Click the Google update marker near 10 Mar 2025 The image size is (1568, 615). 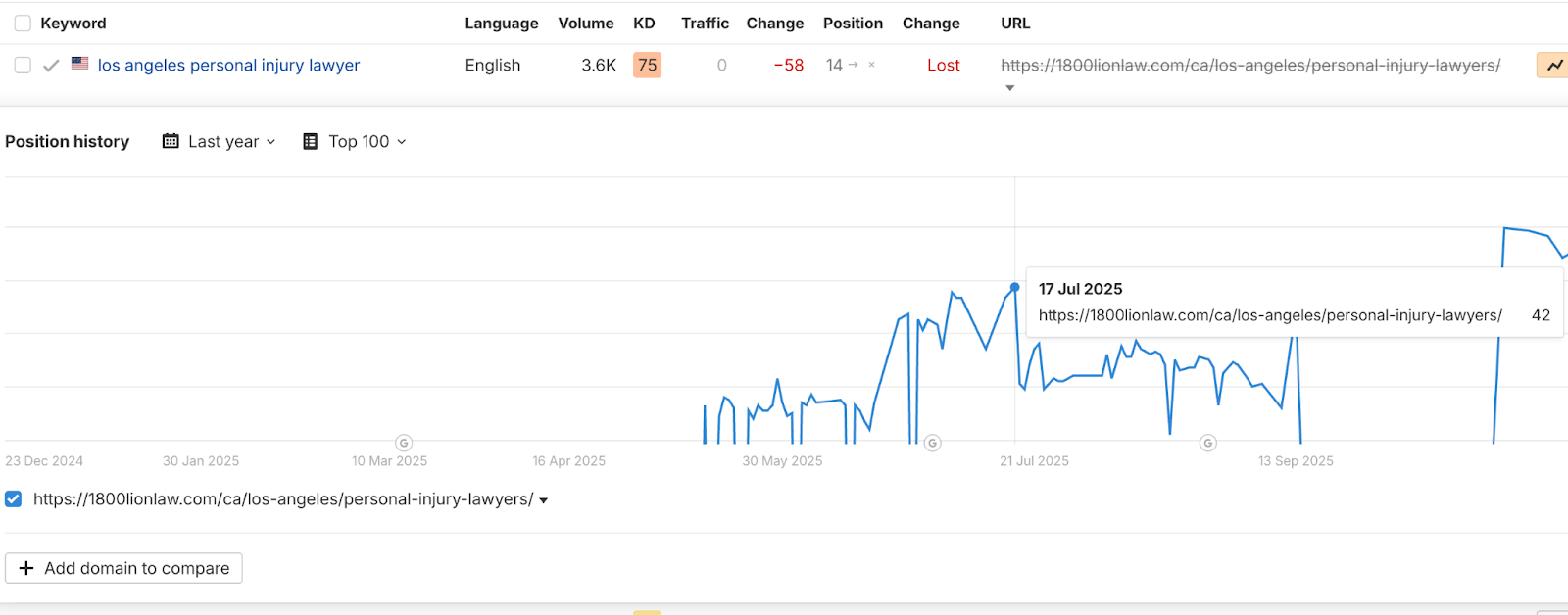pyautogui.click(x=404, y=443)
